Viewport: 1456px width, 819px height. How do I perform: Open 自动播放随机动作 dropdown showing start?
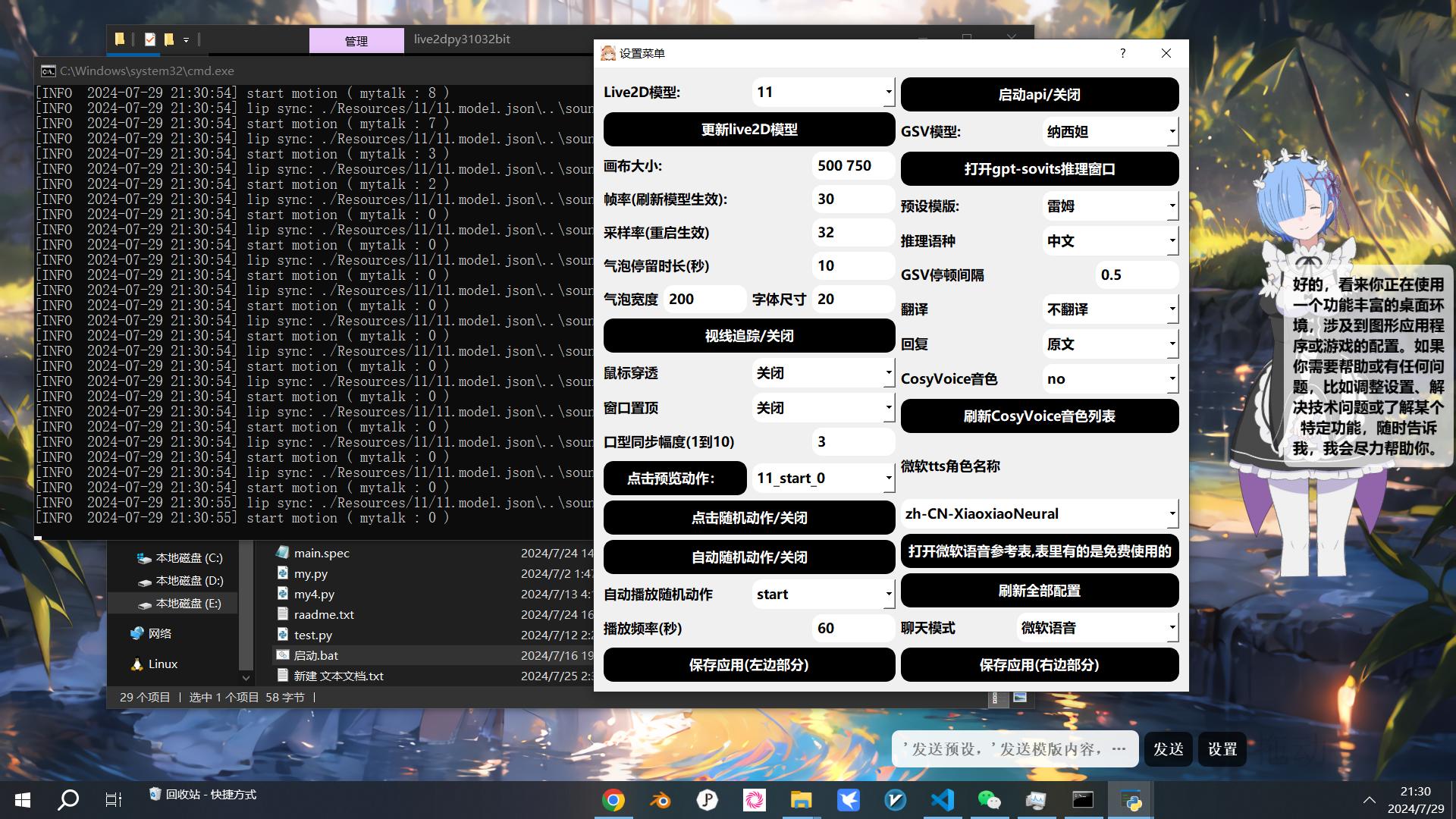pos(824,595)
